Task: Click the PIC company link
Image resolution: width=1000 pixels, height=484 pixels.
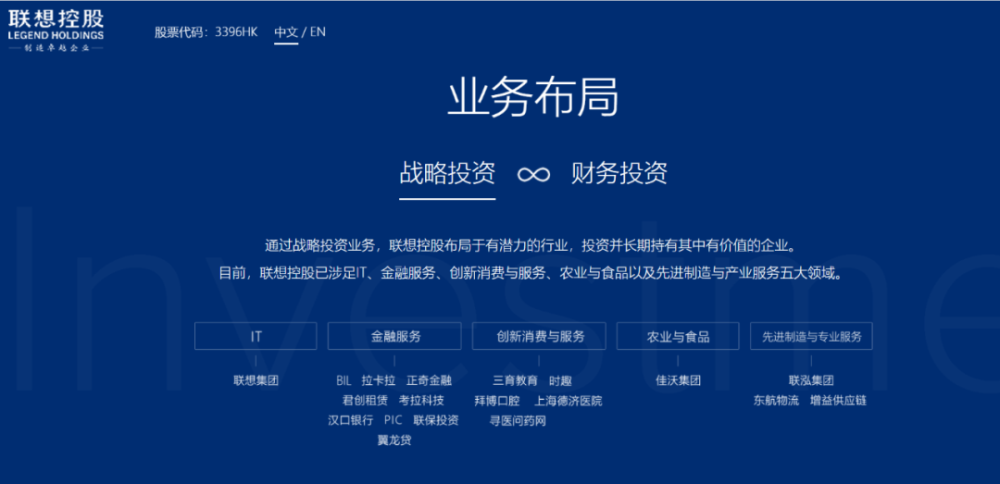Action: coord(393,420)
